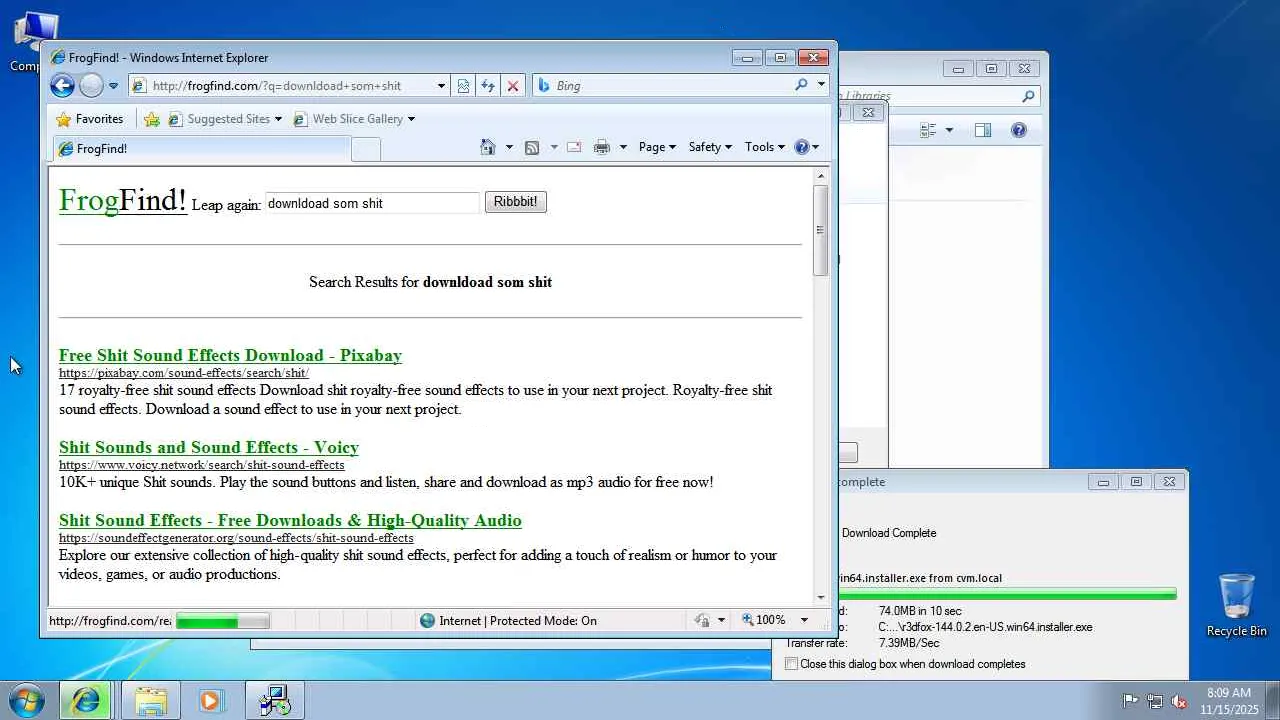Click the RSS Feeds icon
This screenshot has width=1280, height=720.
pos(532,147)
